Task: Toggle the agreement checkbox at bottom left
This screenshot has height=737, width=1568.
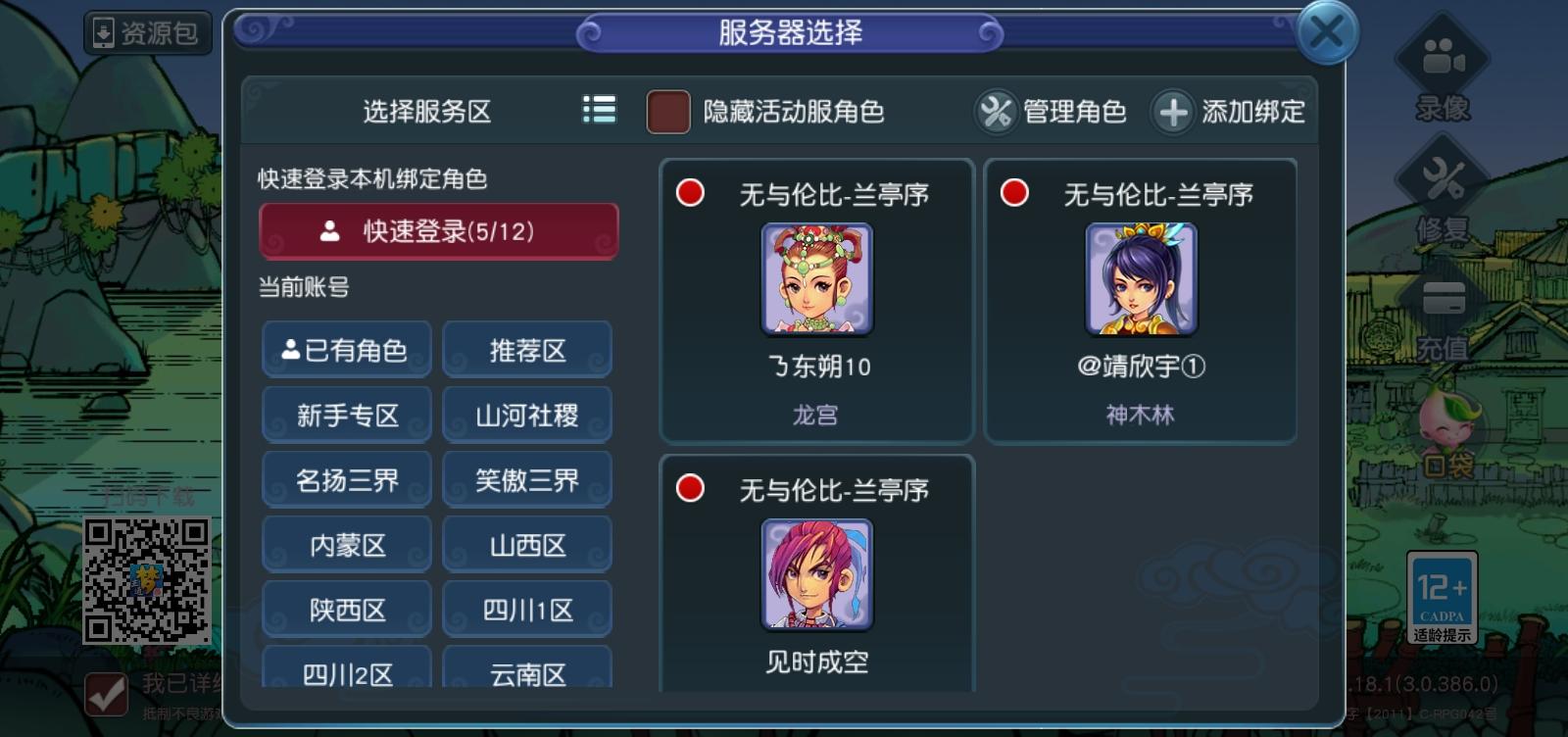Action: coord(106,693)
